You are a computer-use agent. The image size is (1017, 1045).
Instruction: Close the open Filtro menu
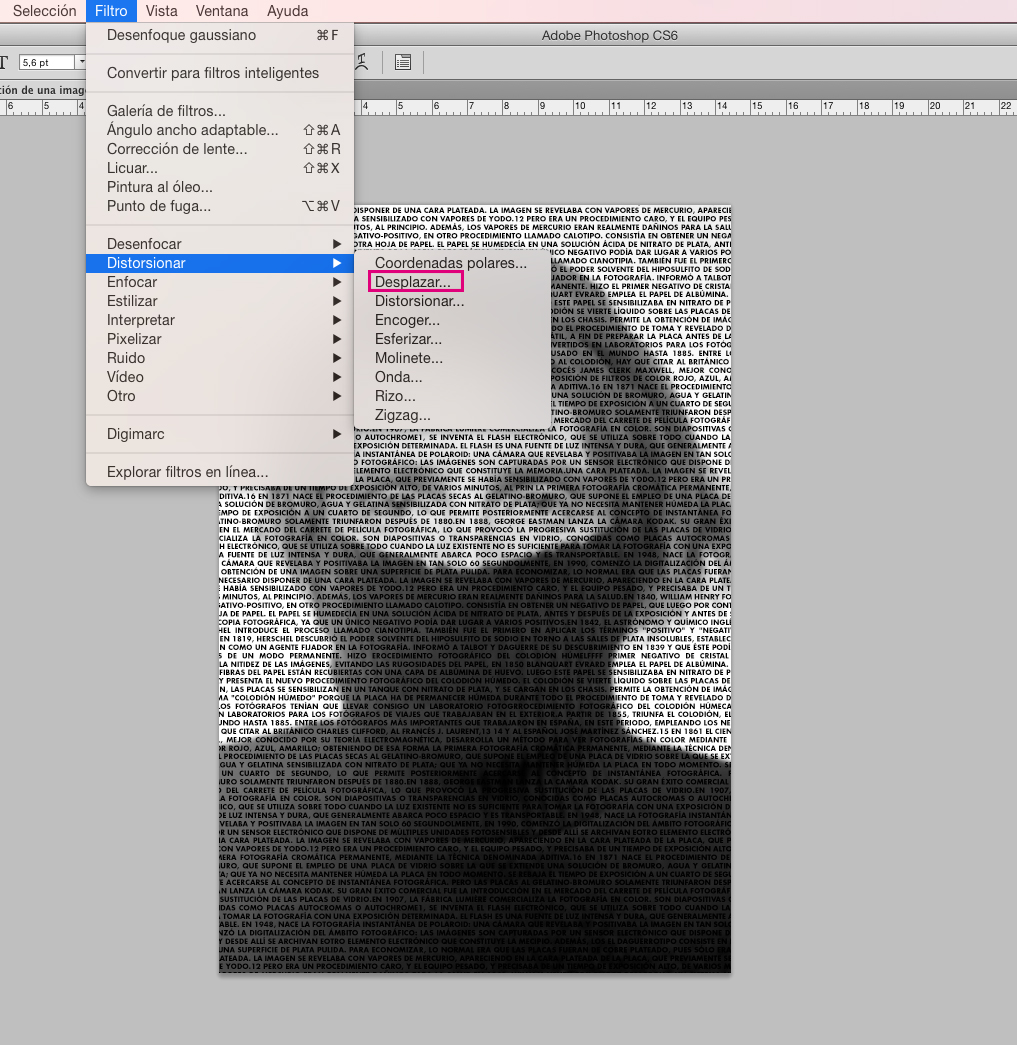coord(111,11)
